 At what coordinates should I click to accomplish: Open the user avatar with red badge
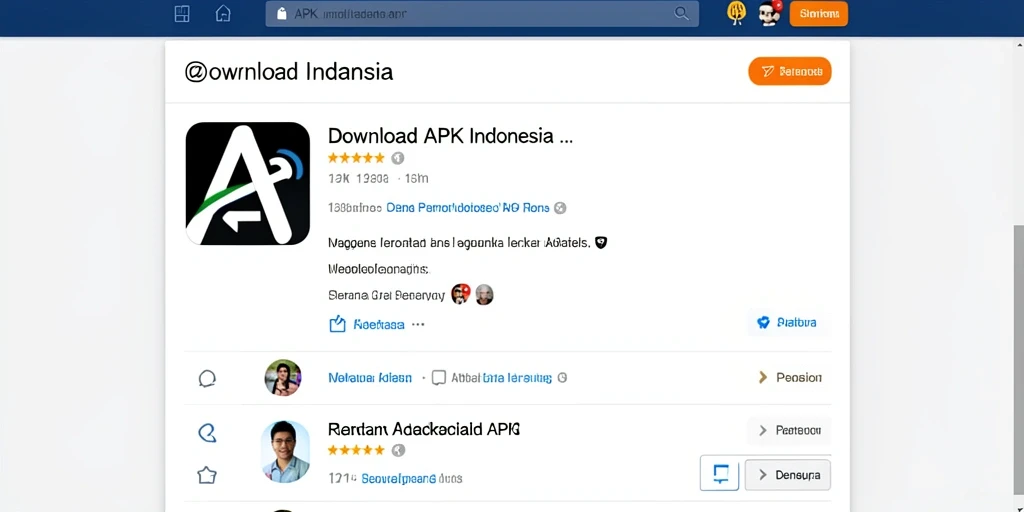(x=771, y=14)
